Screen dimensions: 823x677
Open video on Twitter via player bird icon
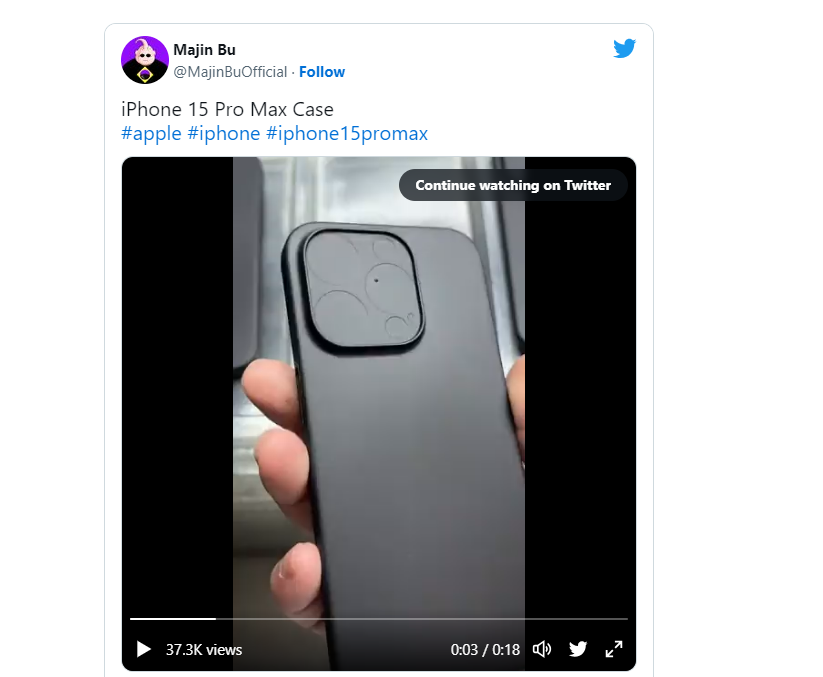coord(578,649)
